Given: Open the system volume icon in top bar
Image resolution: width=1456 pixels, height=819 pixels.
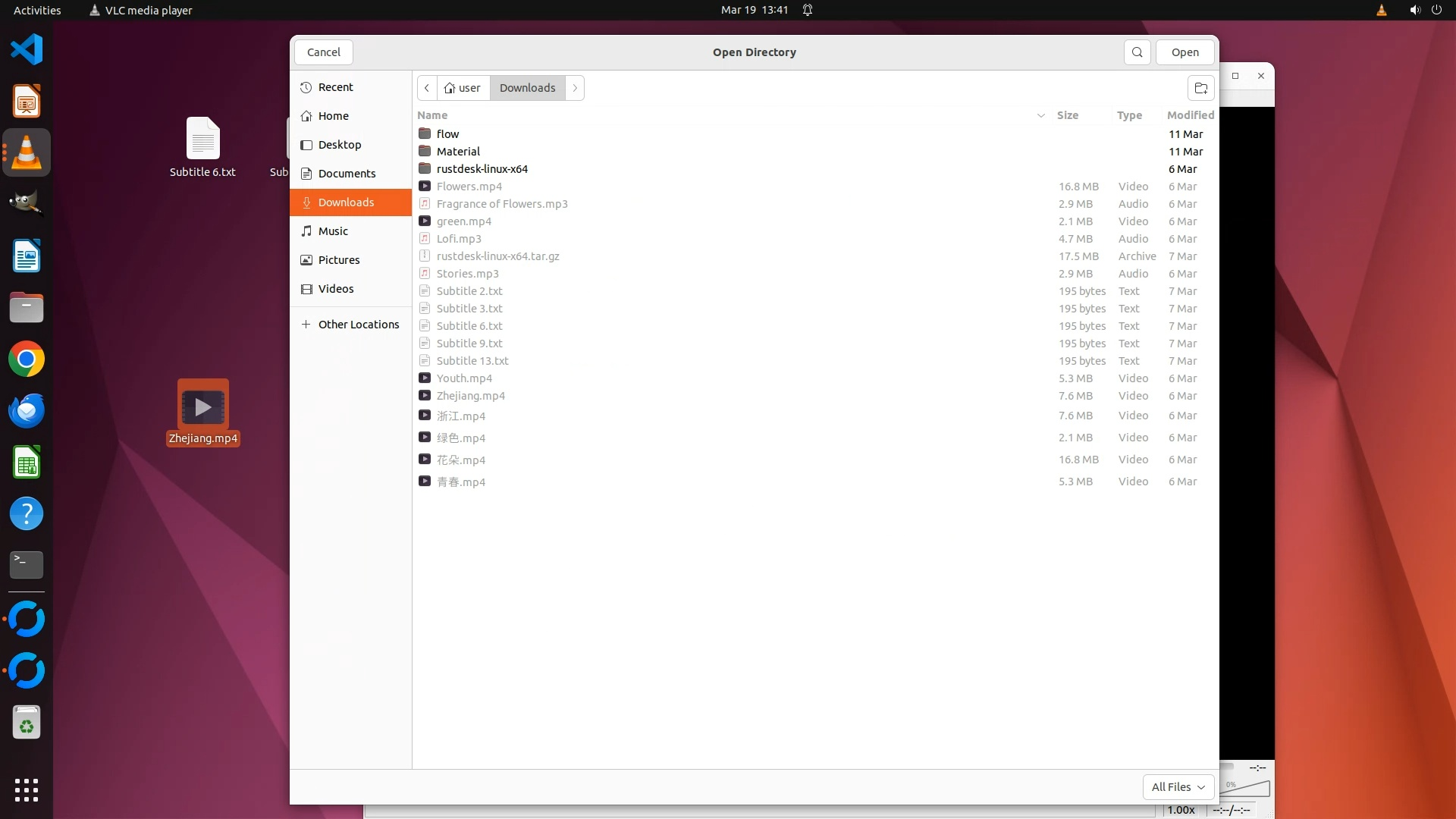Looking at the screenshot, I should coord(1414,10).
